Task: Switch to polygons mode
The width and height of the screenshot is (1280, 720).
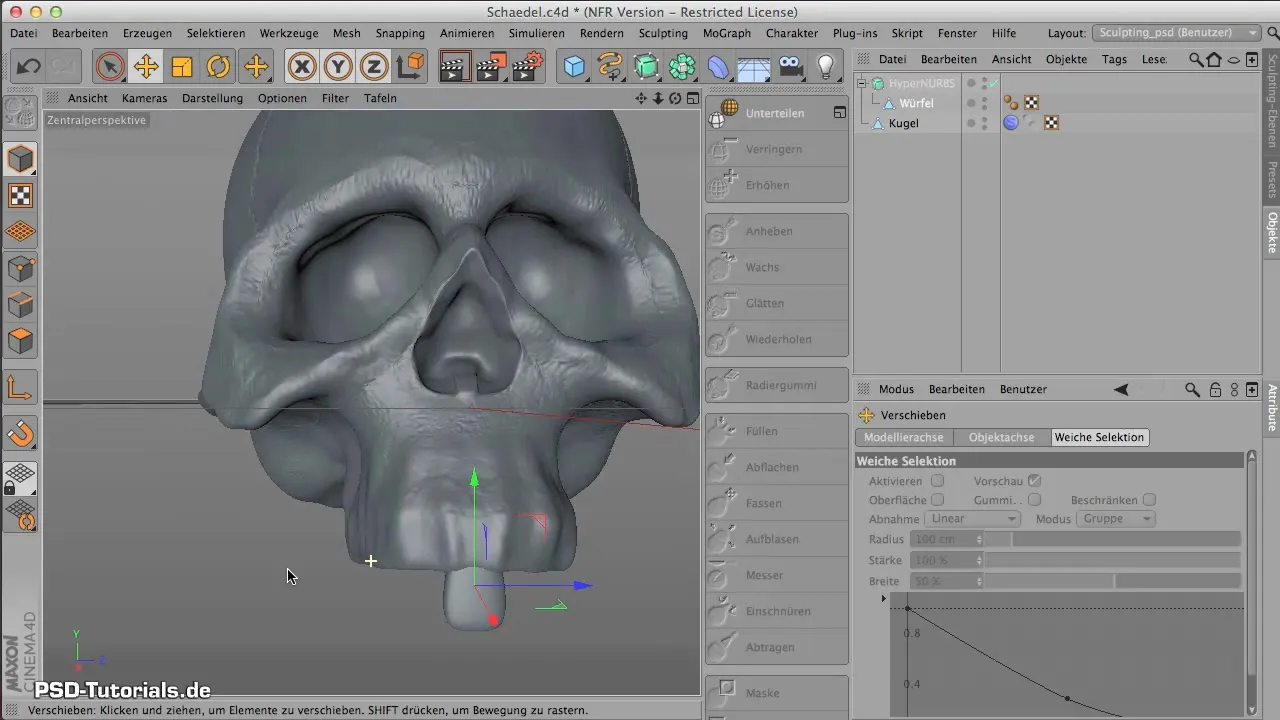Action: (x=21, y=340)
